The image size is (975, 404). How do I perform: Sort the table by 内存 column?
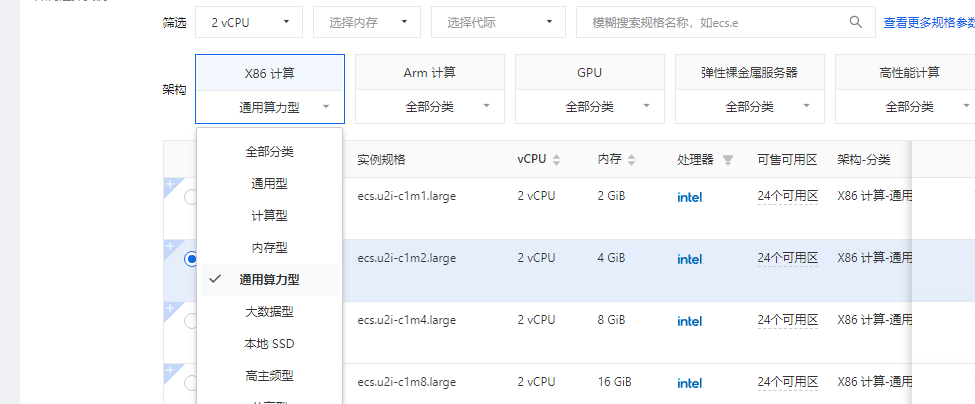[x=631, y=160]
